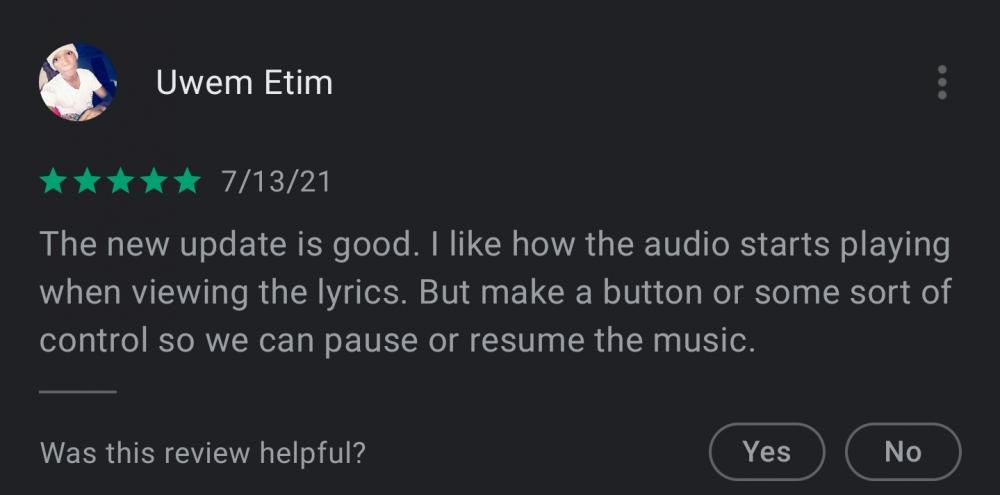Click the fourth green rating star
Screen dimensions: 1000x495
pyautogui.click(x=153, y=182)
